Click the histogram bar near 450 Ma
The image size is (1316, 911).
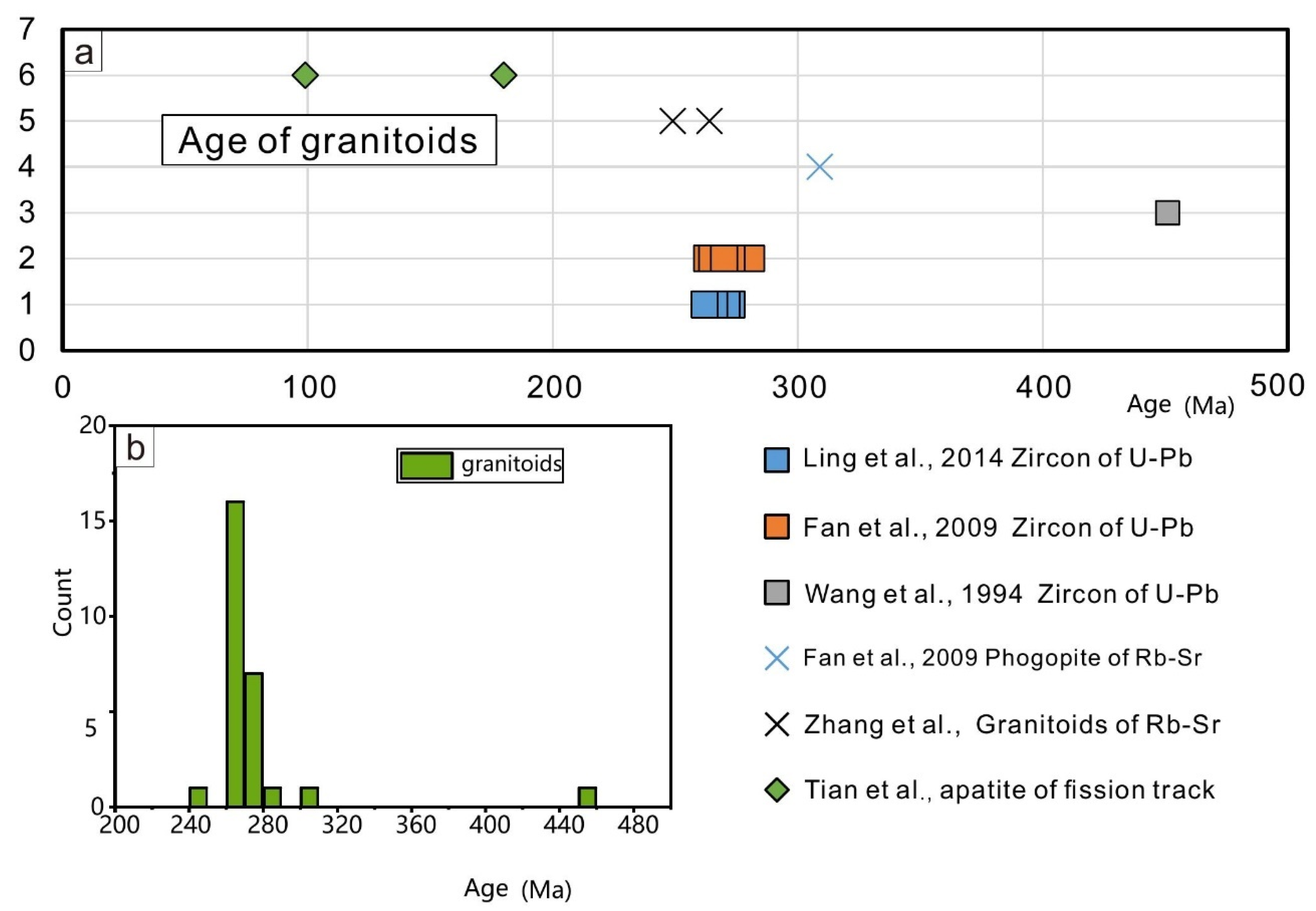coord(587,797)
